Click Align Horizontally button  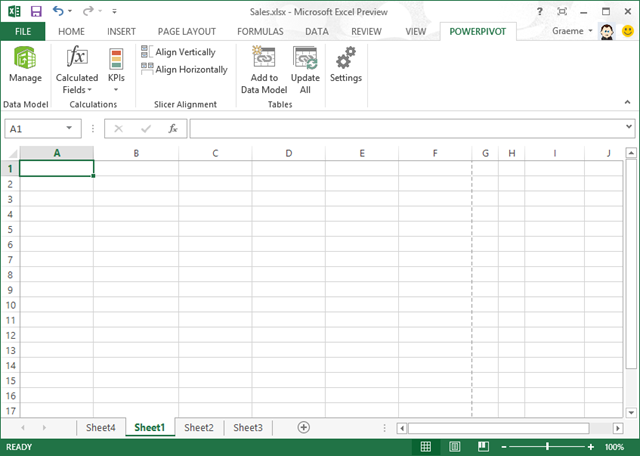[x=184, y=70]
